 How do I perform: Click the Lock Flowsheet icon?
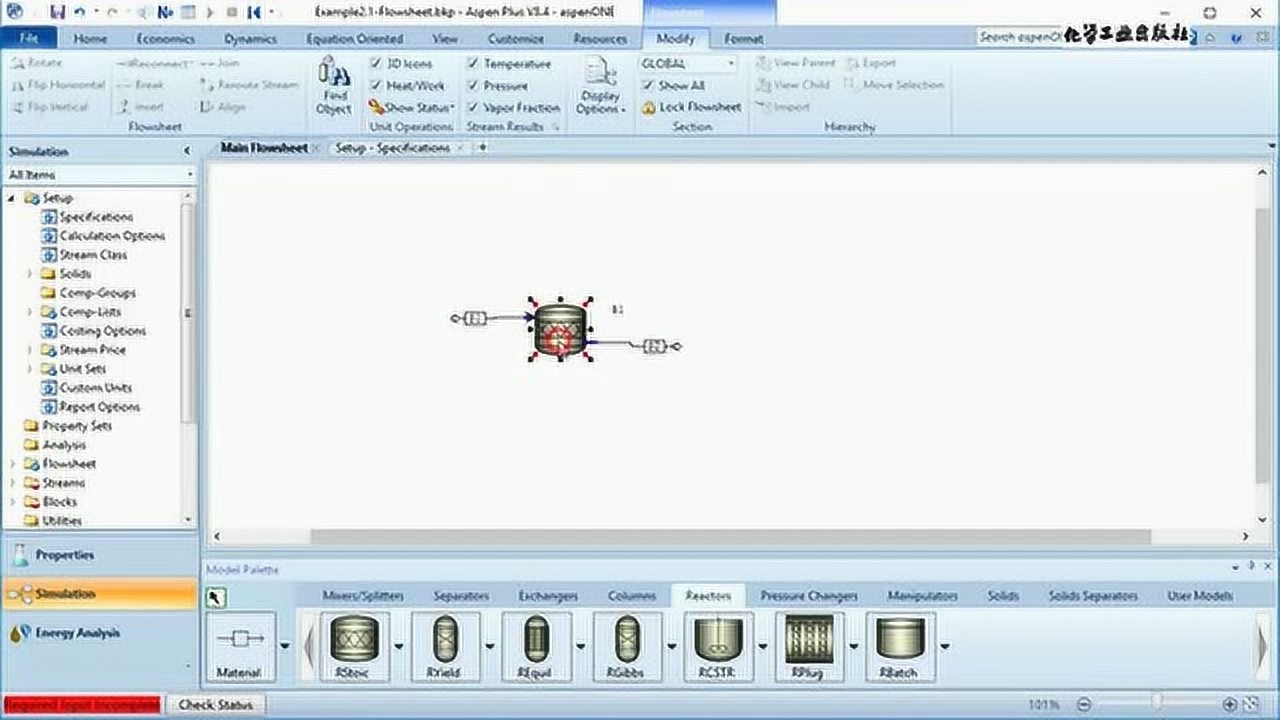[648, 107]
